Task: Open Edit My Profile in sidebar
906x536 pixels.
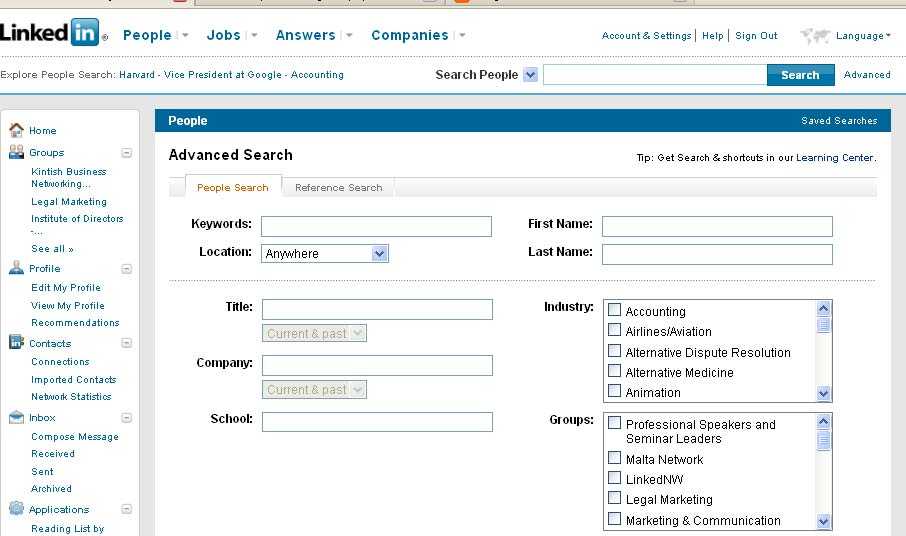Action: pyautogui.click(x=66, y=288)
